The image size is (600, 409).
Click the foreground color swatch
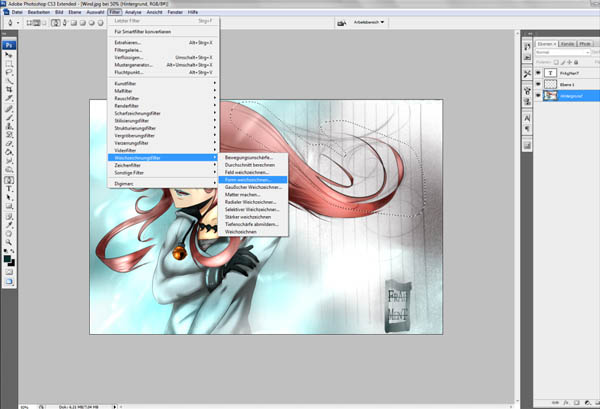(x=7, y=259)
